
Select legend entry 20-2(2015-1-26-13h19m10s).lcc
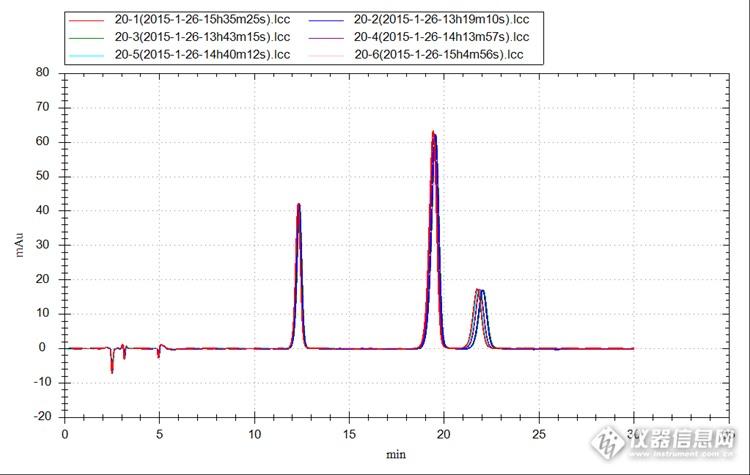click(441, 21)
